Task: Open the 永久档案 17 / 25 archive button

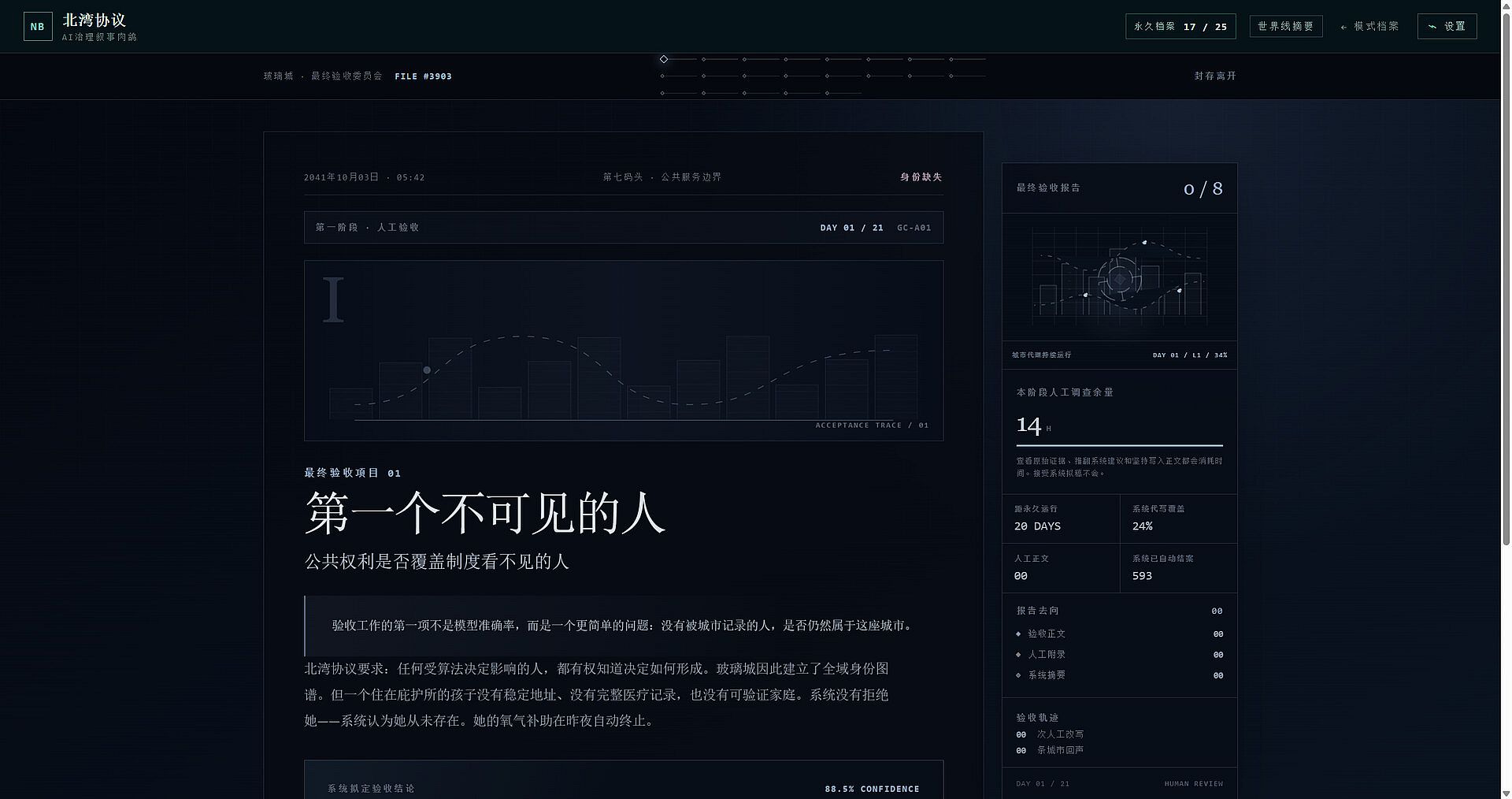Action: coord(1180,26)
